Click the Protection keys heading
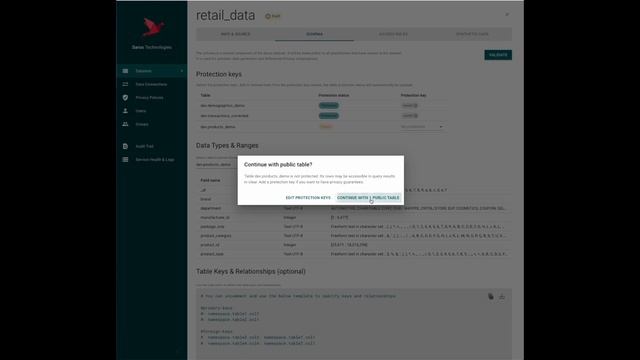The width and height of the screenshot is (640, 360). 219,74
